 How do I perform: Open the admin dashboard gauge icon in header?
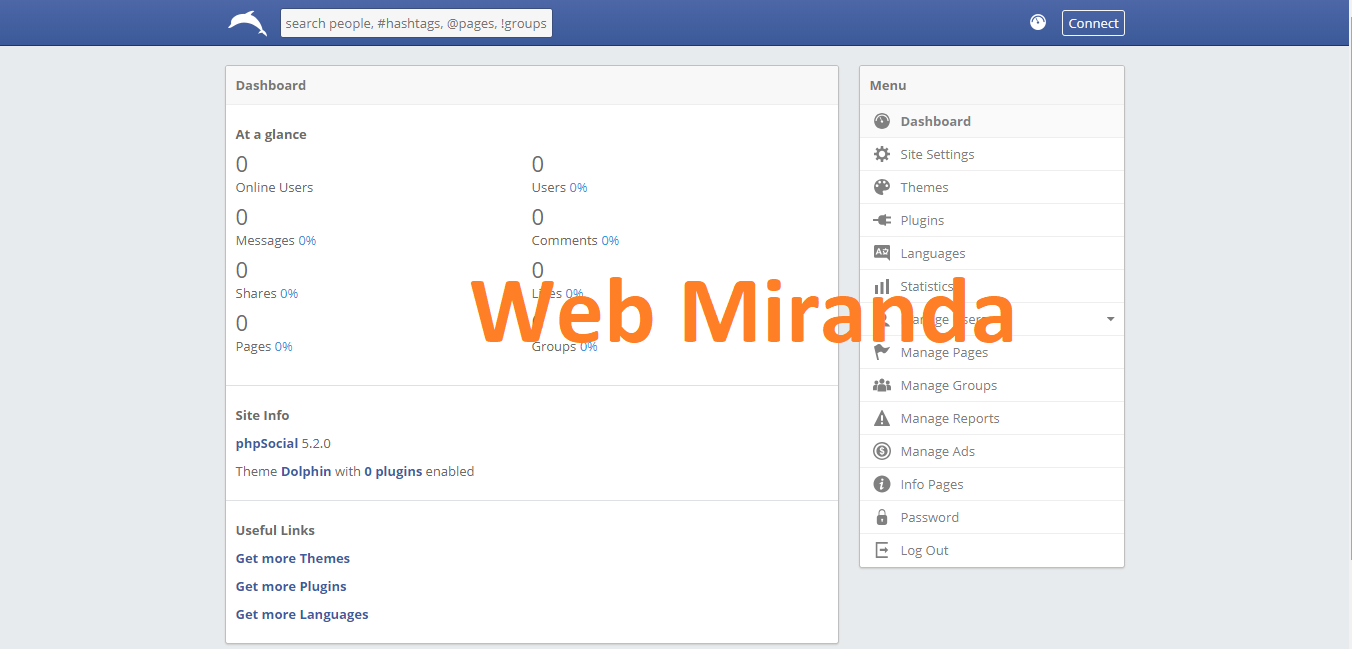(x=1038, y=22)
